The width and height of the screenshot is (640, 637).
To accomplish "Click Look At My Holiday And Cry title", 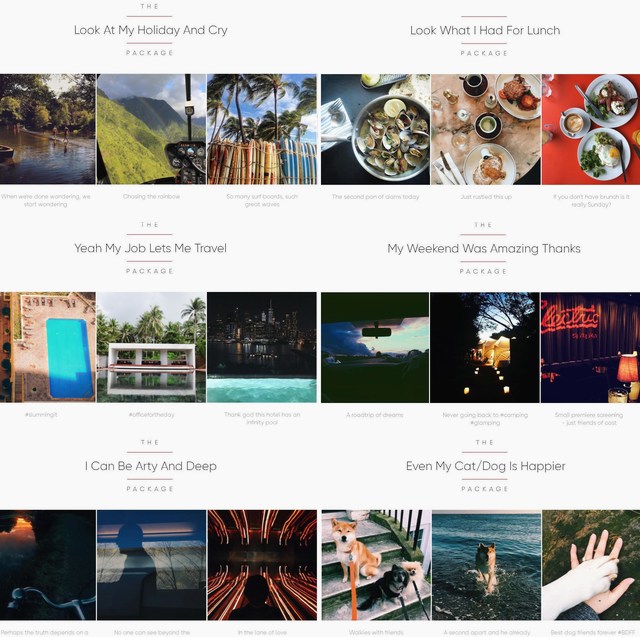I will click(x=151, y=30).
